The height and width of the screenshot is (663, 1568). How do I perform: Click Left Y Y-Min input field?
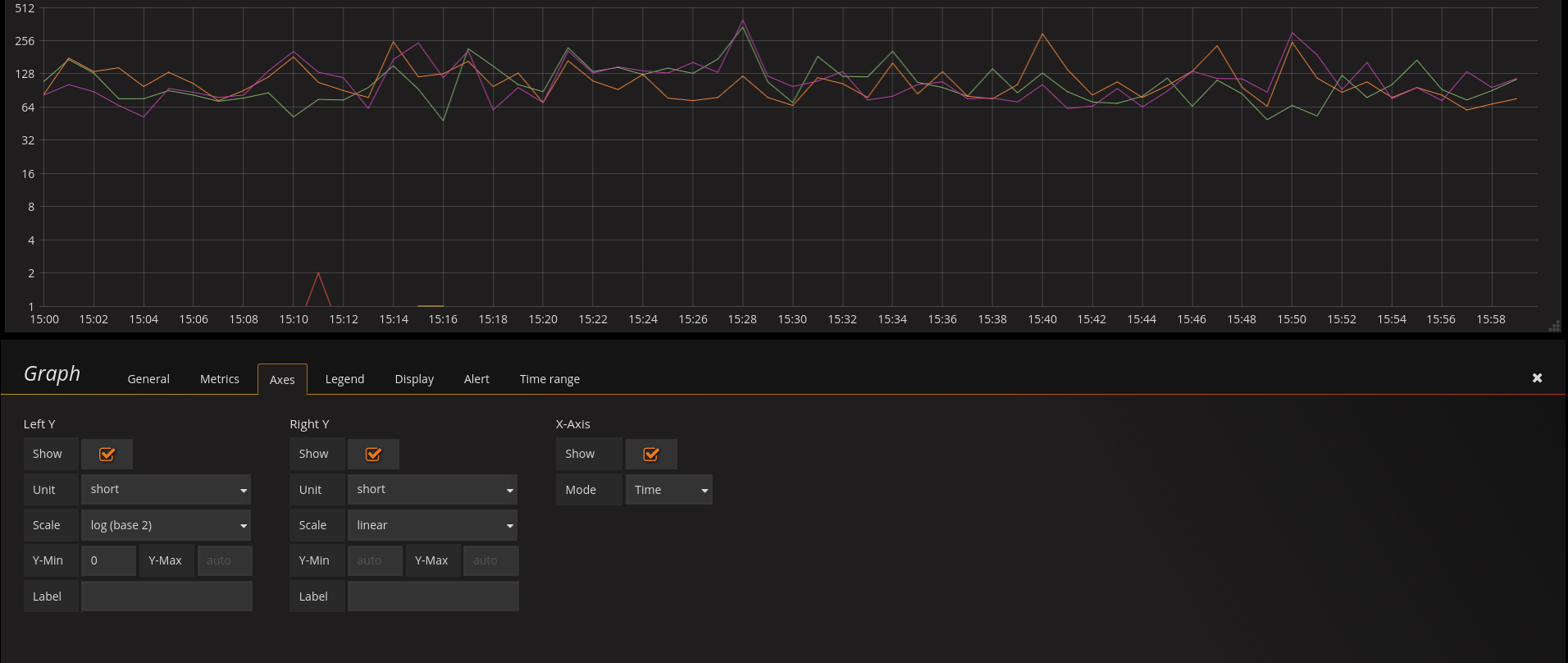point(108,560)
